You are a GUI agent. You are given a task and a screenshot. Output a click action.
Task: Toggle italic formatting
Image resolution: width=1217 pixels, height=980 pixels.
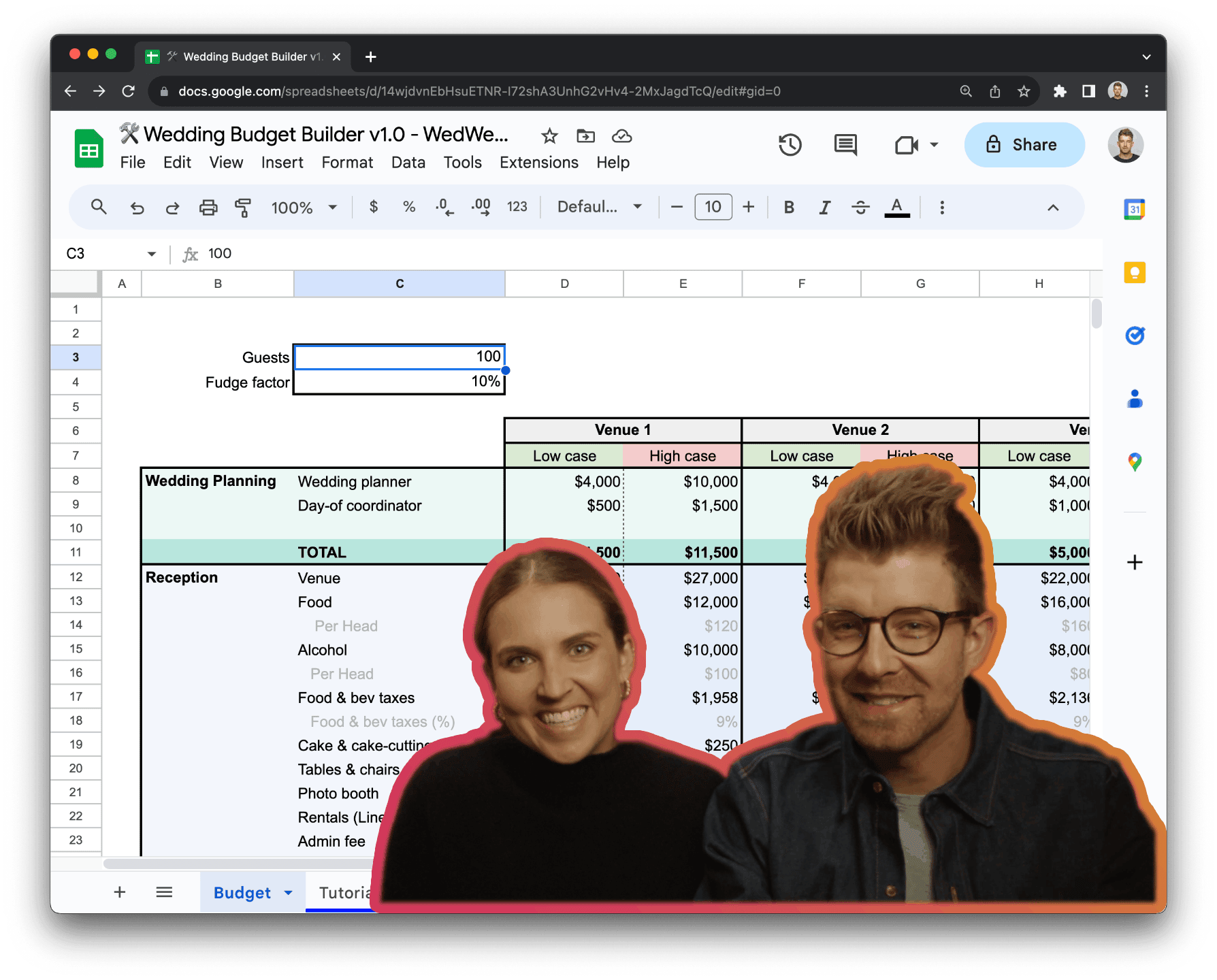(x=824, y=207)
